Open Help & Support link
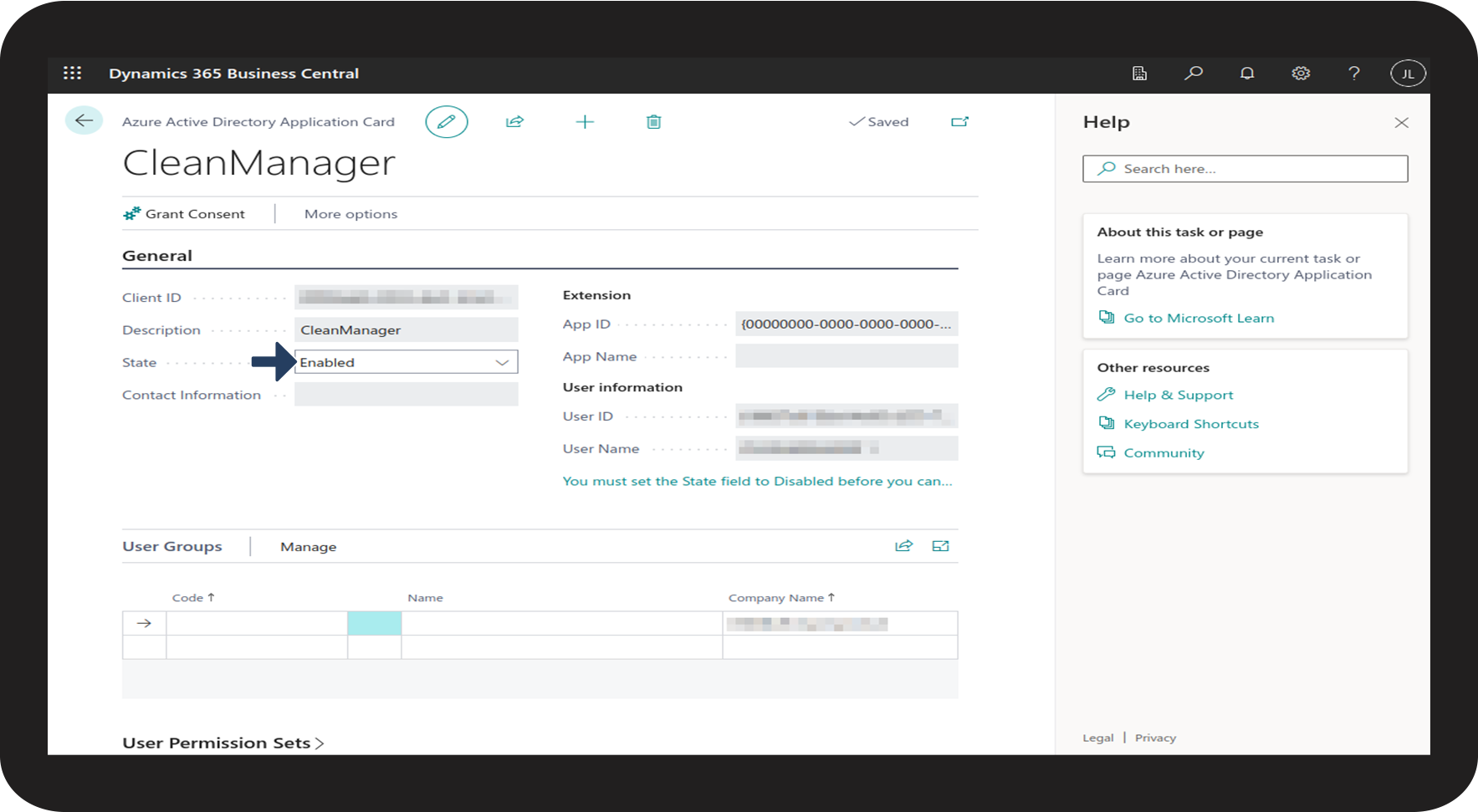 point(1178,395)
